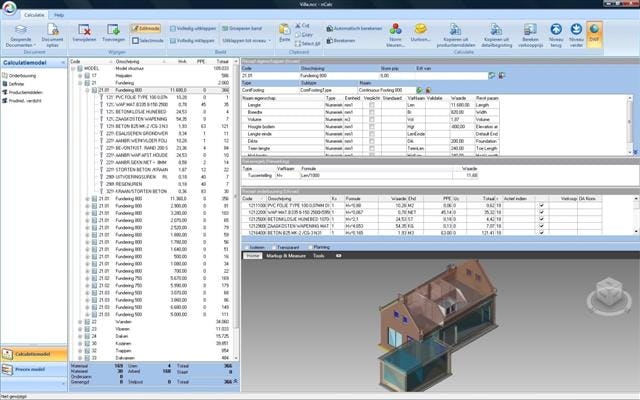The height and width of the screenshot is (400, 640).
Task: Open the Help ribbon tab
Action: (59, 16)
